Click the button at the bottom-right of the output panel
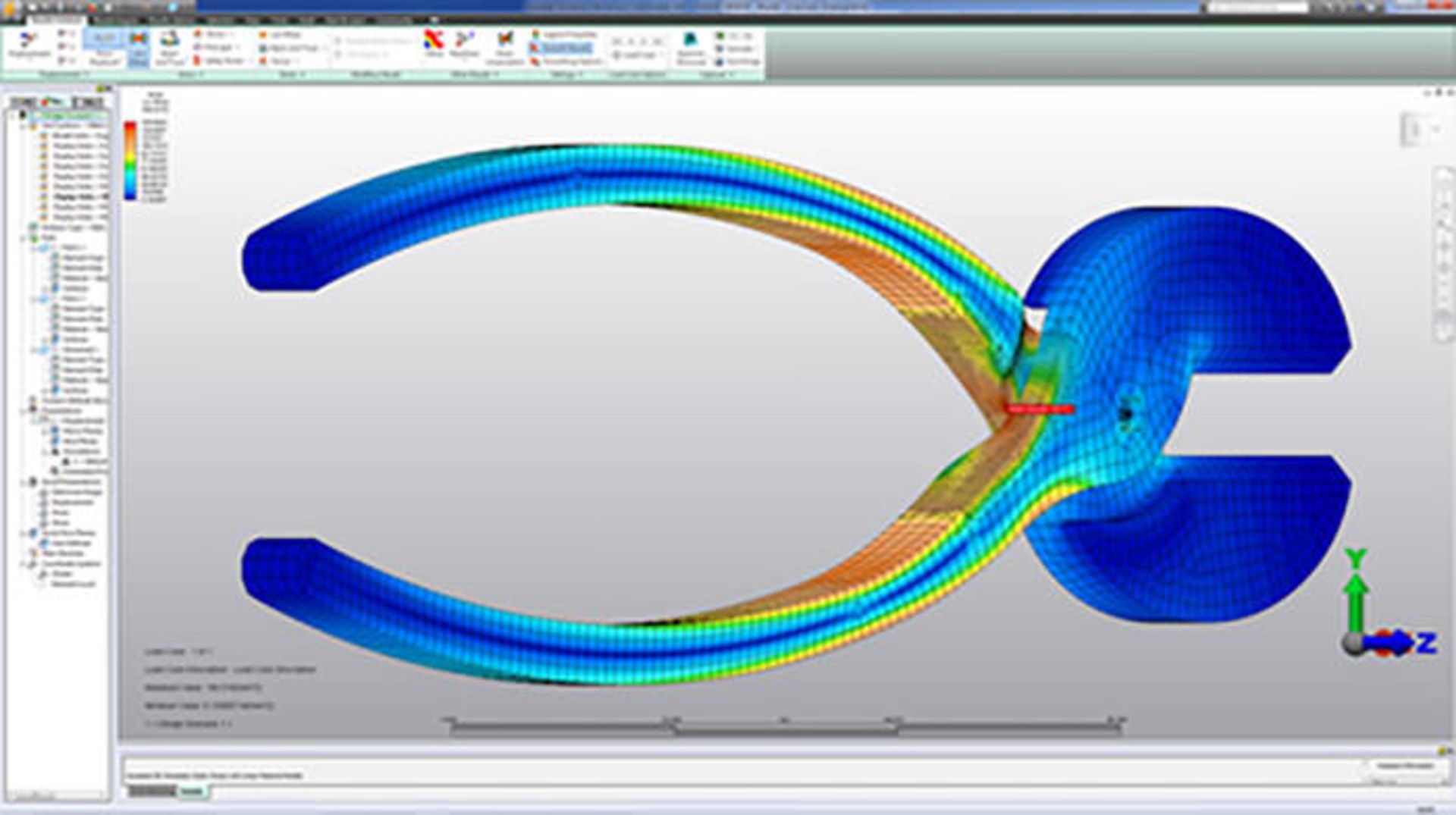The height and width of the screenshot is (815, 1456). point(1404,766)
